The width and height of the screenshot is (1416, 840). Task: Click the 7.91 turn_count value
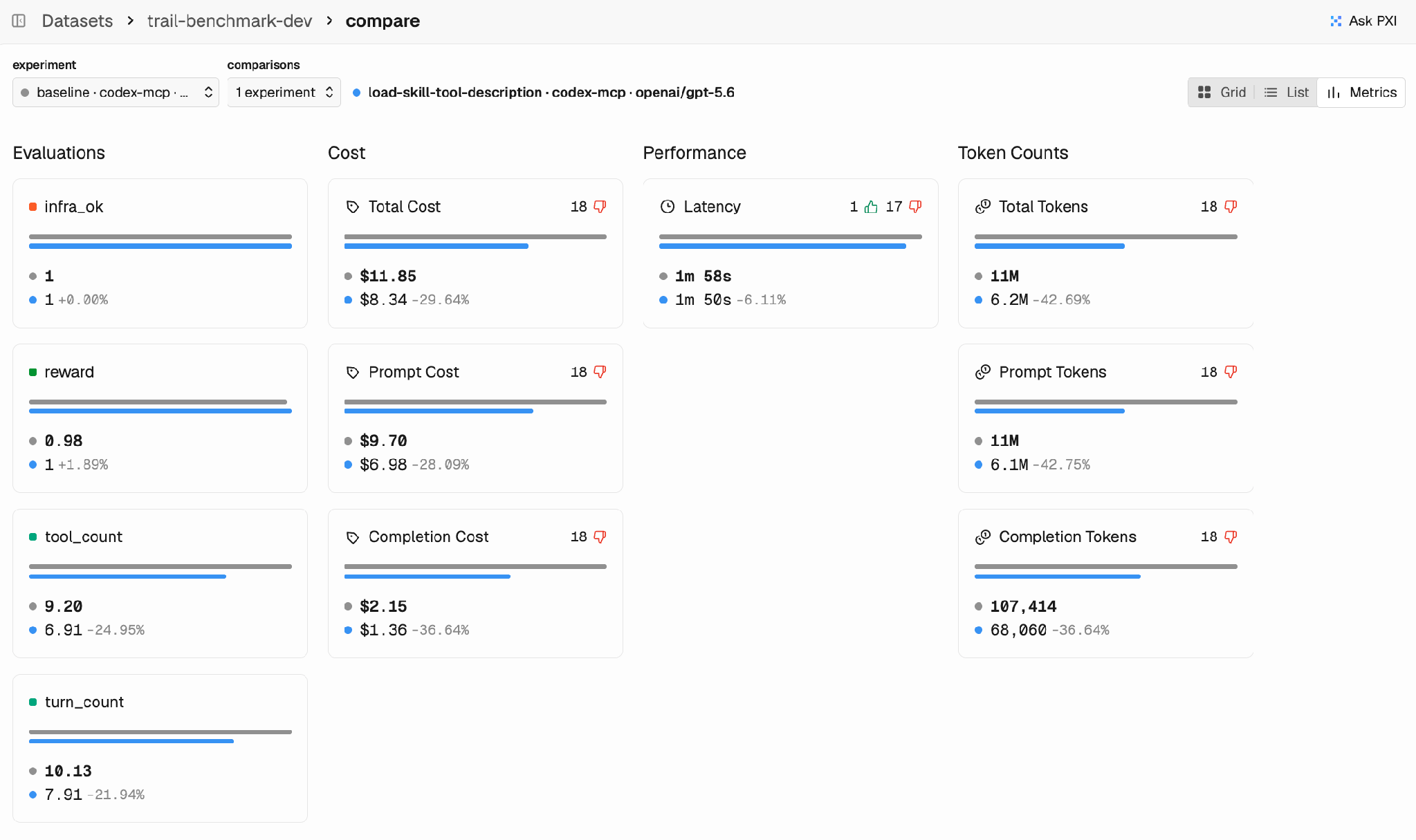[x=63, y=795]
